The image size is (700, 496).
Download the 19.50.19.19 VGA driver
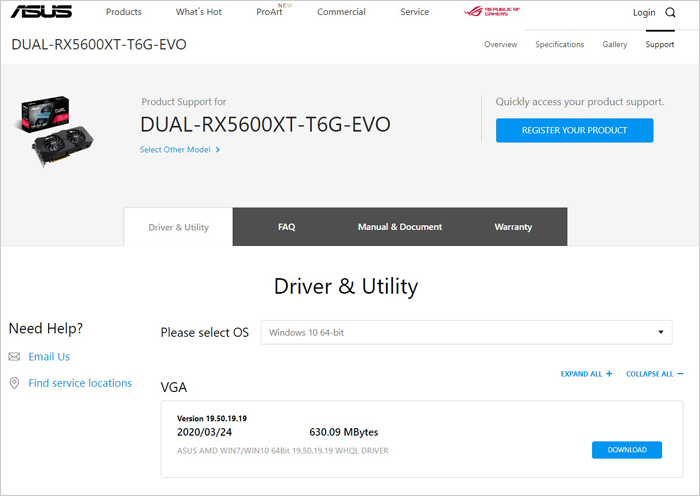(627, 450)
